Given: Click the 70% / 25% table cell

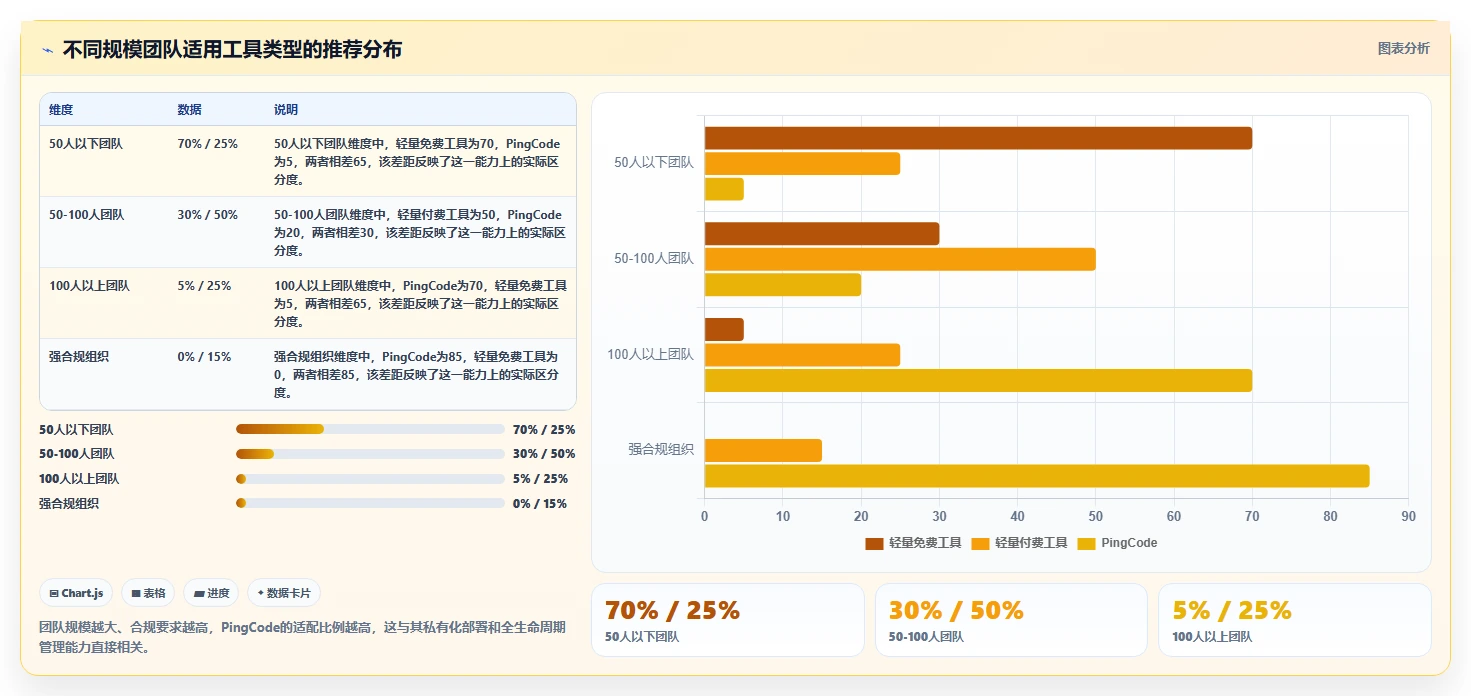Looking at the screenshot, I should click(x=208, y=144).
